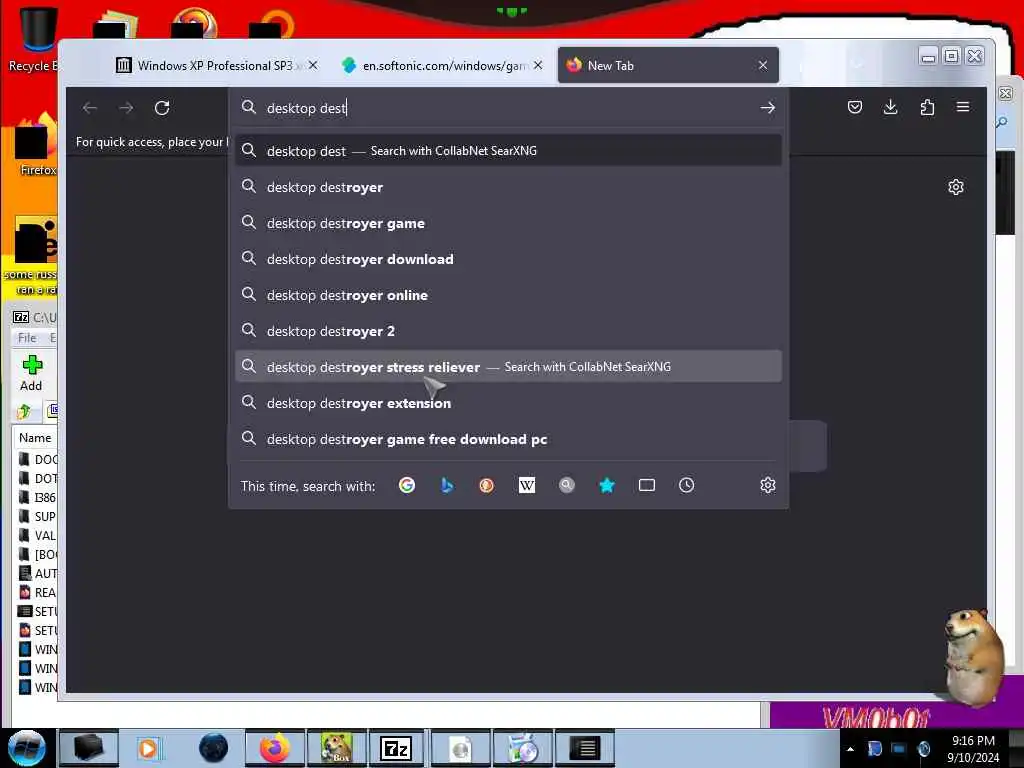1024x768 pixels.
Task: Select 'desktop destroyer online' suggestion
Action: [x=508, y=295]
